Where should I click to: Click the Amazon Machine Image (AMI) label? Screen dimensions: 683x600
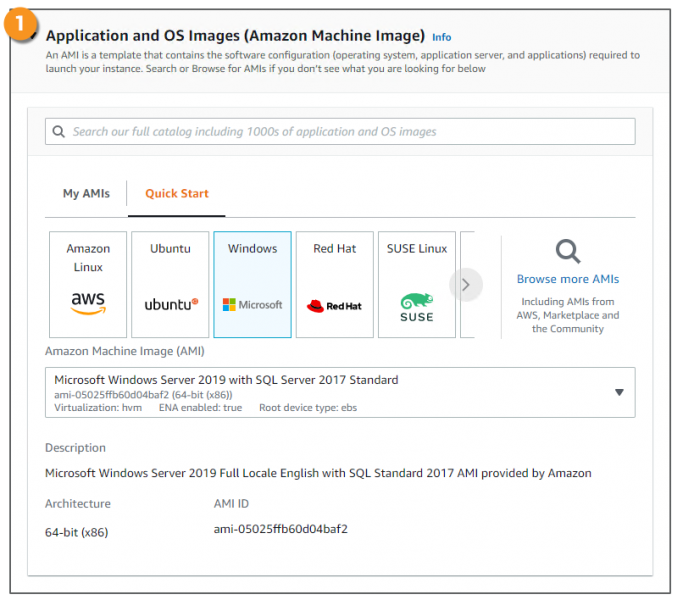(x=125, y=351)
